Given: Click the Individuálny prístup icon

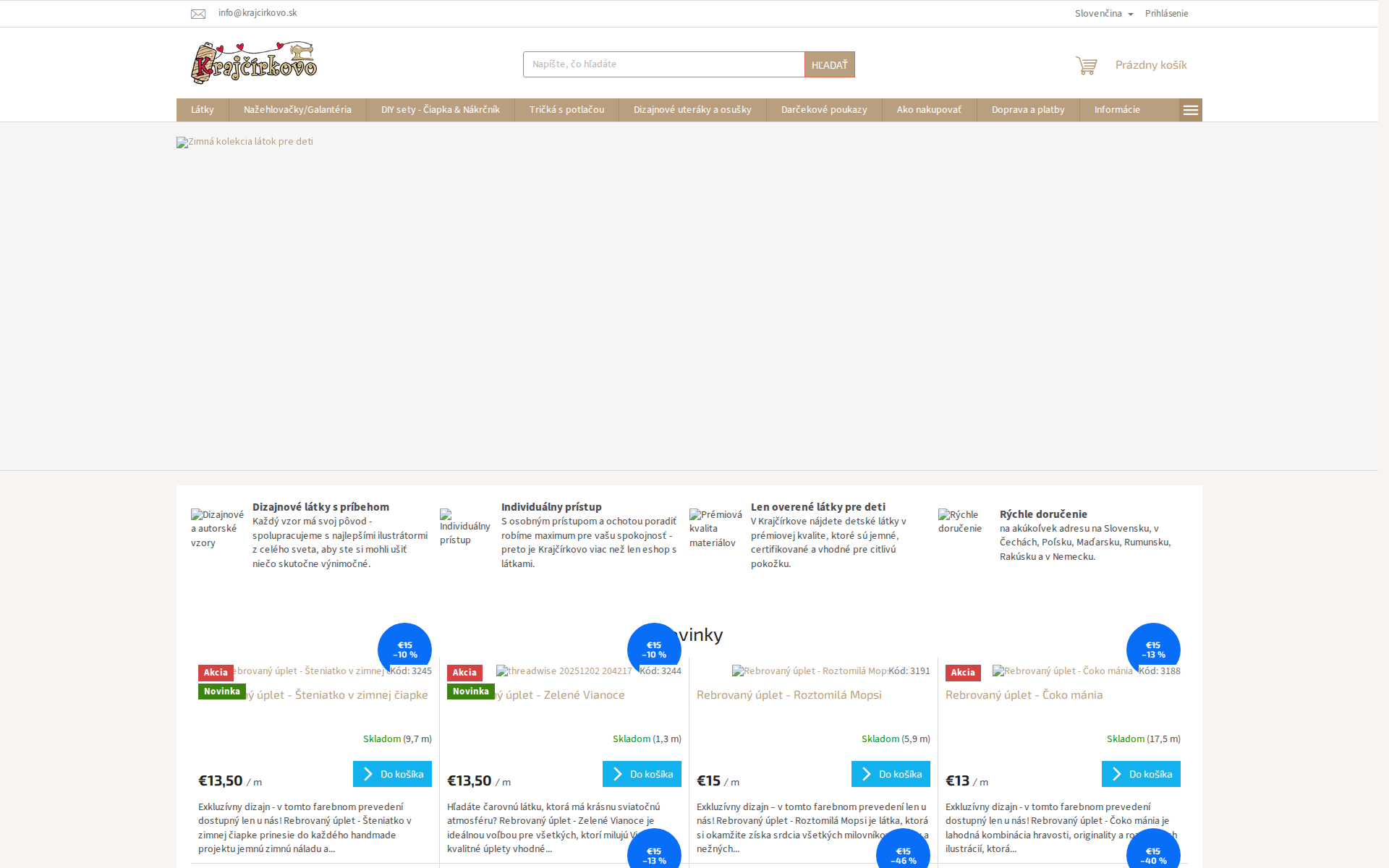Looking at the screenshot, I should (465, 527).
